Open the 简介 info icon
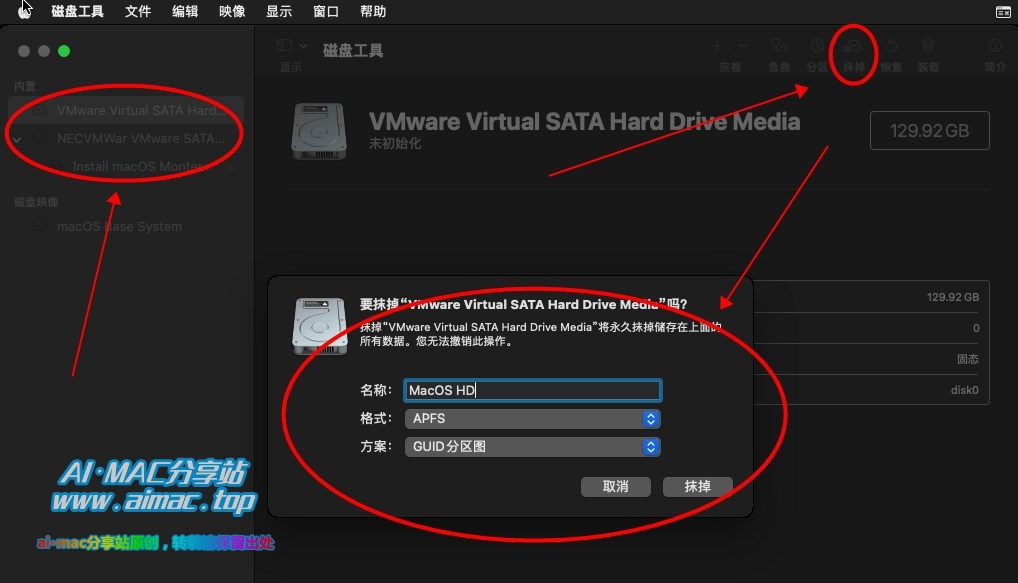The width and height of the screenshot is (1018, 583). [995, 45]
